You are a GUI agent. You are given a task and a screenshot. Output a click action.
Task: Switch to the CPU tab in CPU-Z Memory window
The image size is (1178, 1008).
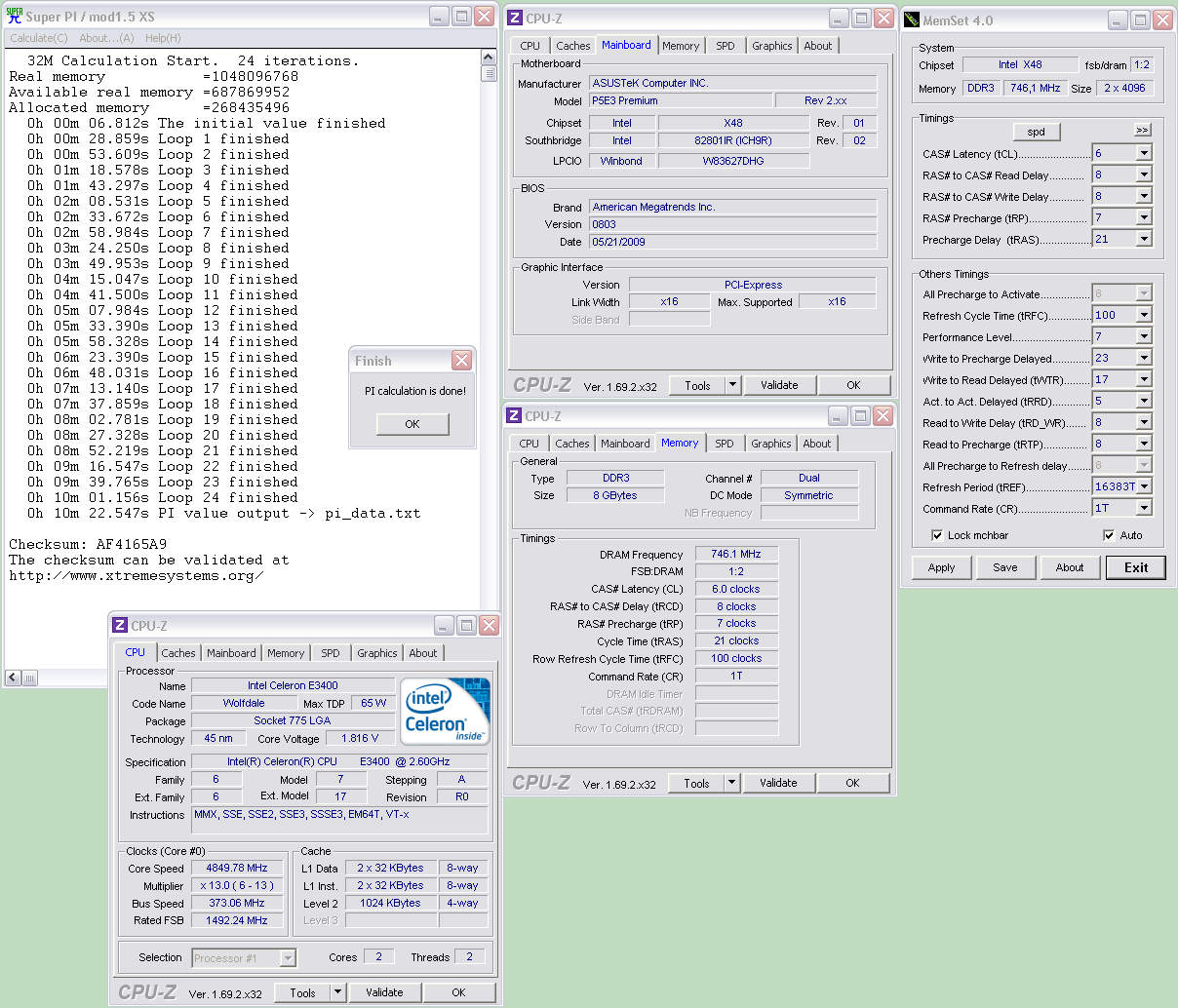(530, 444)
